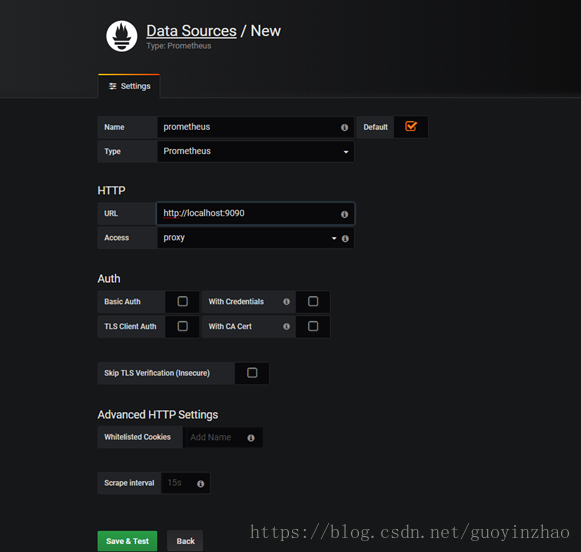Viewport: 581px width, 552px height.
Task: Open the Type dropdown showing Prometheus
Action: [255, 151]
